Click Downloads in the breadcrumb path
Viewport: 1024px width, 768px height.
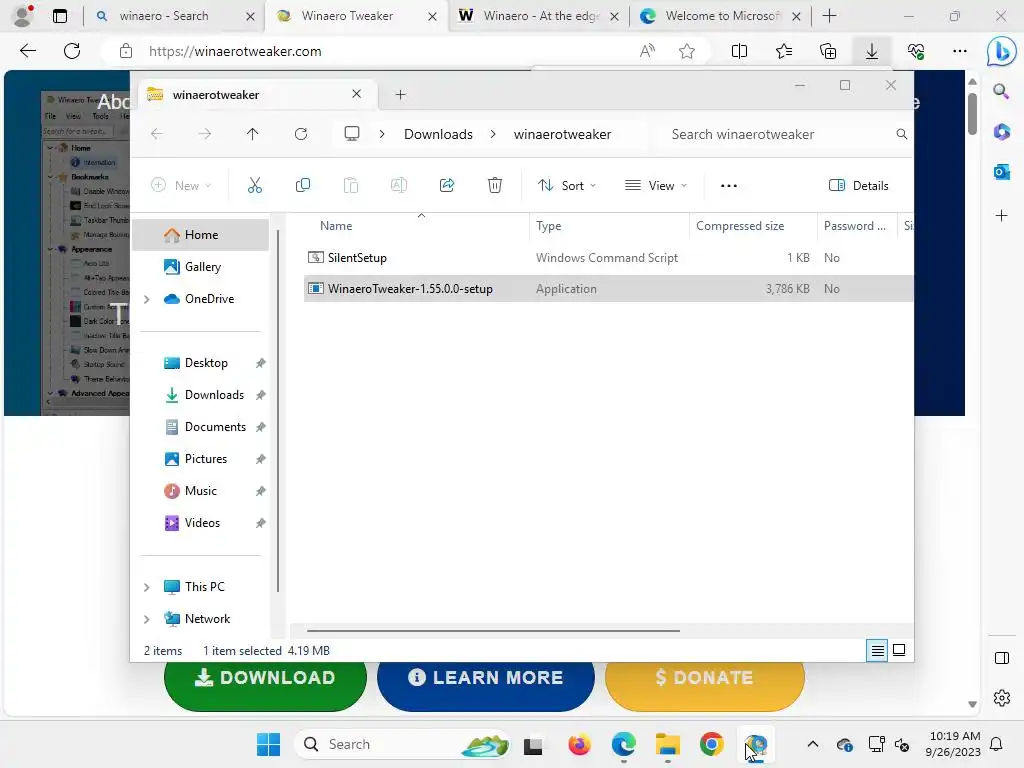438,134
